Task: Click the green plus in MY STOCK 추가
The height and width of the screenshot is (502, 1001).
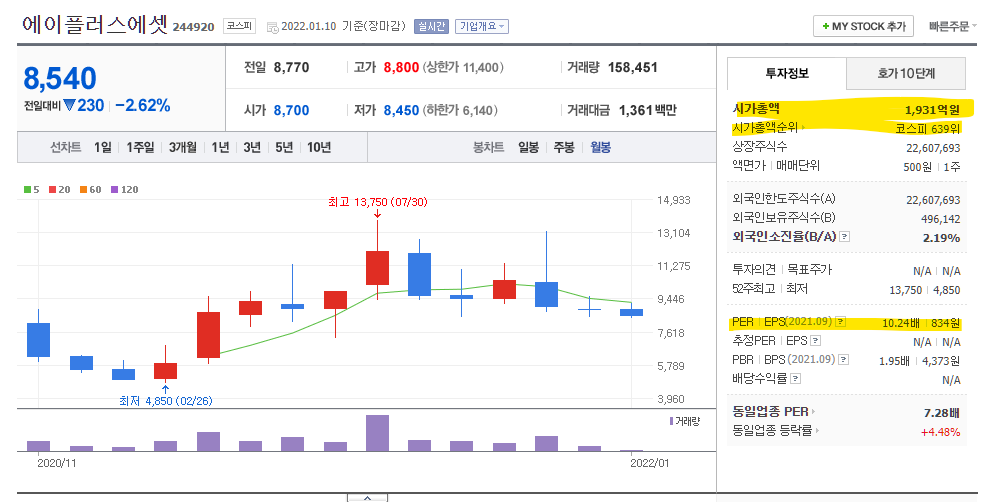Action: 825,26
